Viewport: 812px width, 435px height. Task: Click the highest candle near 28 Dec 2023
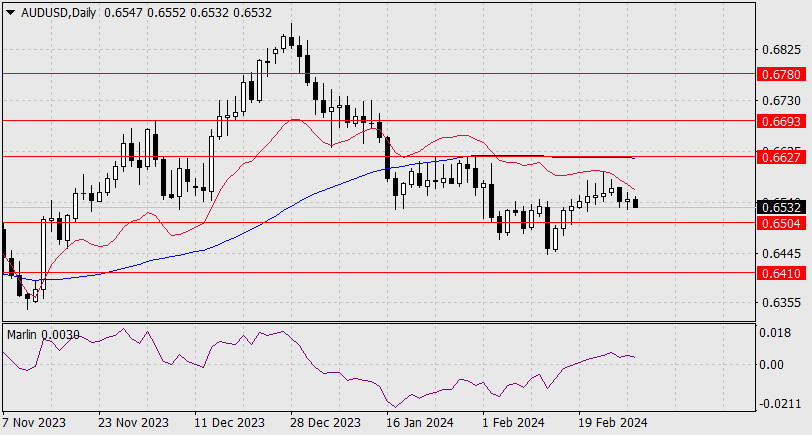[x=291, y=41]
